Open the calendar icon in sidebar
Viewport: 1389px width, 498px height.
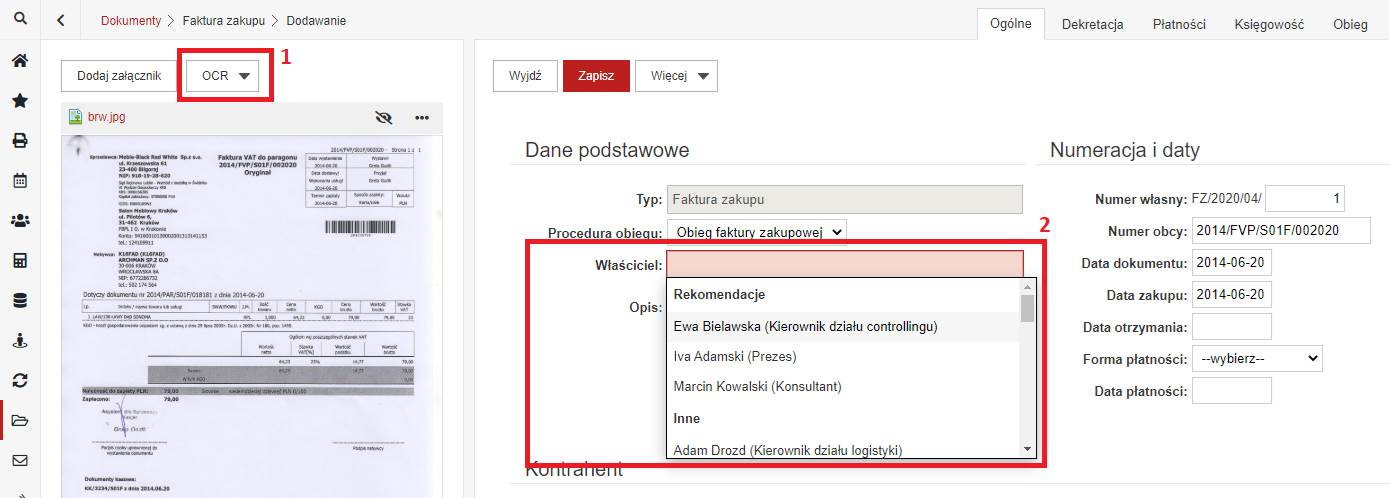[x=20, y=181]
